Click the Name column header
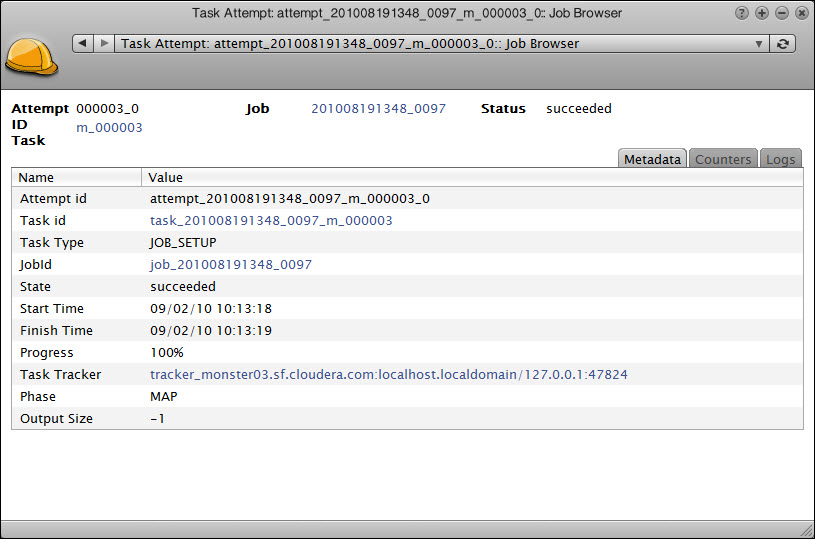The height and width of the screenshot is (539, 815). tap(37, 177)
